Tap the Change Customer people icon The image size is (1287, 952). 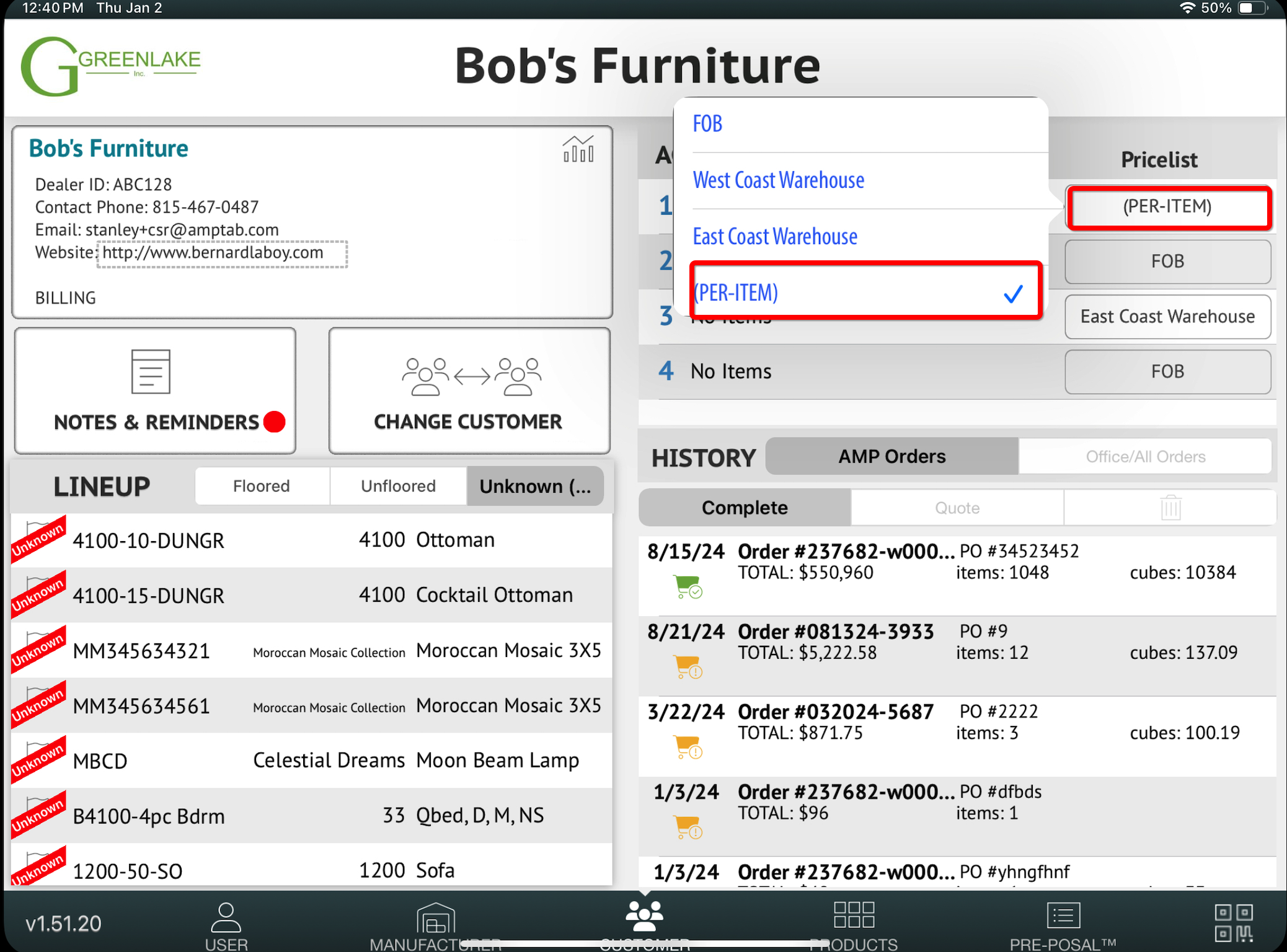tap(471, 376)
